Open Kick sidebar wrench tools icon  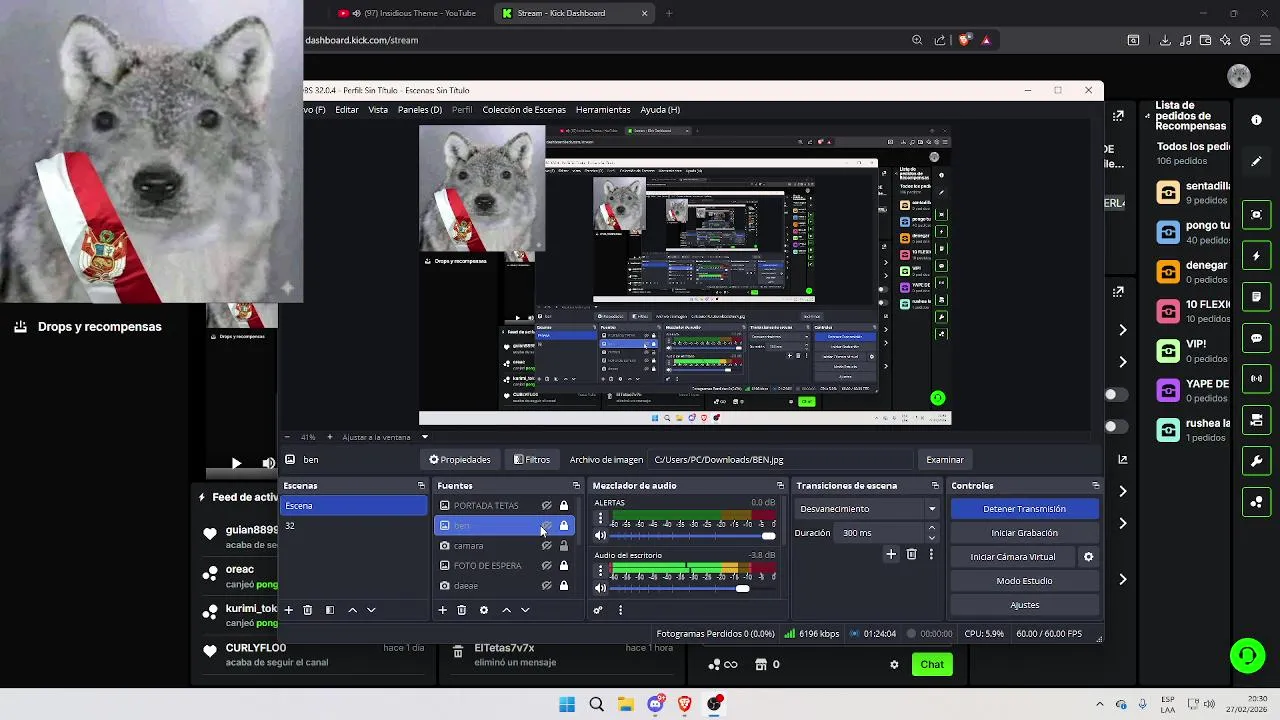tap(1257, 461)
